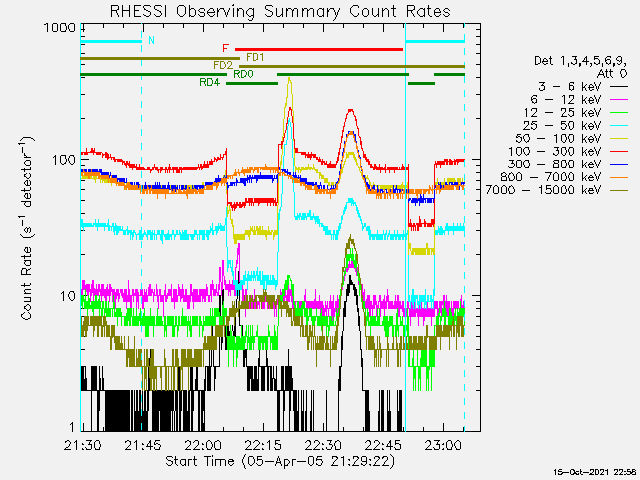Click the '6 - 12 keV' legend label
Viewport: 640px width, 480px height.
(566, 100)
